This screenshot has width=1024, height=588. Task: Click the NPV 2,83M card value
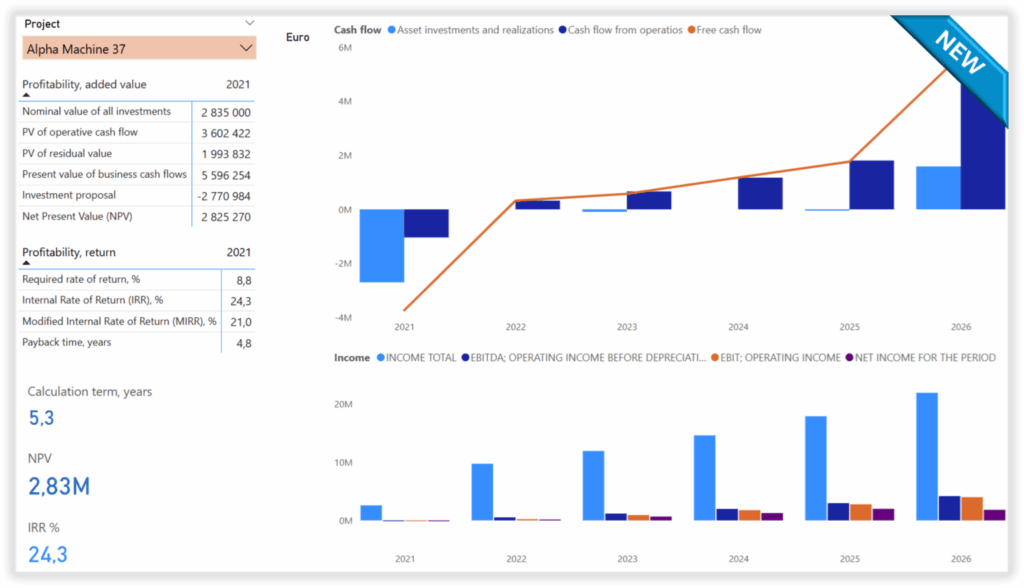click(59, 487)
